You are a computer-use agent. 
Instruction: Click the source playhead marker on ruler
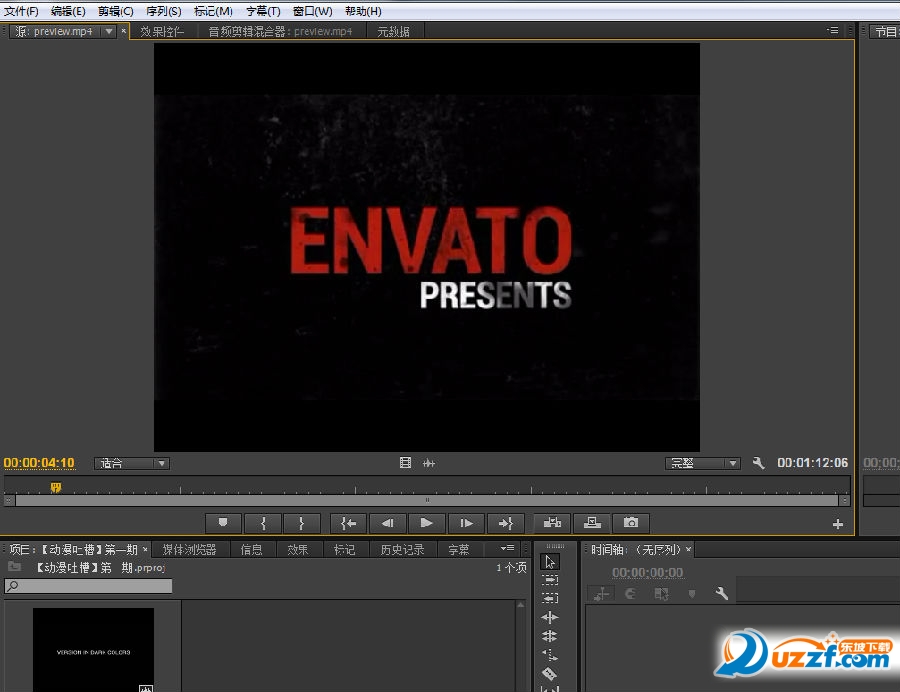(56, 488)
